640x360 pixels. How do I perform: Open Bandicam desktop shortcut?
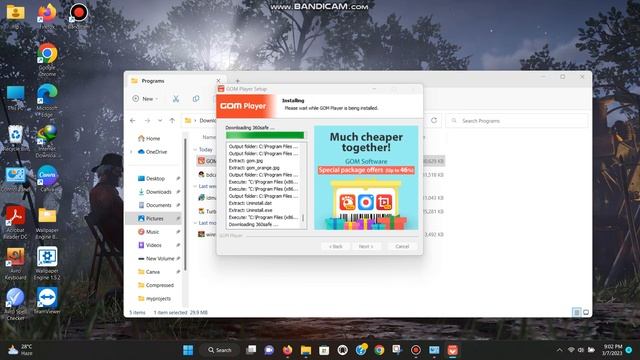point(78,16)
